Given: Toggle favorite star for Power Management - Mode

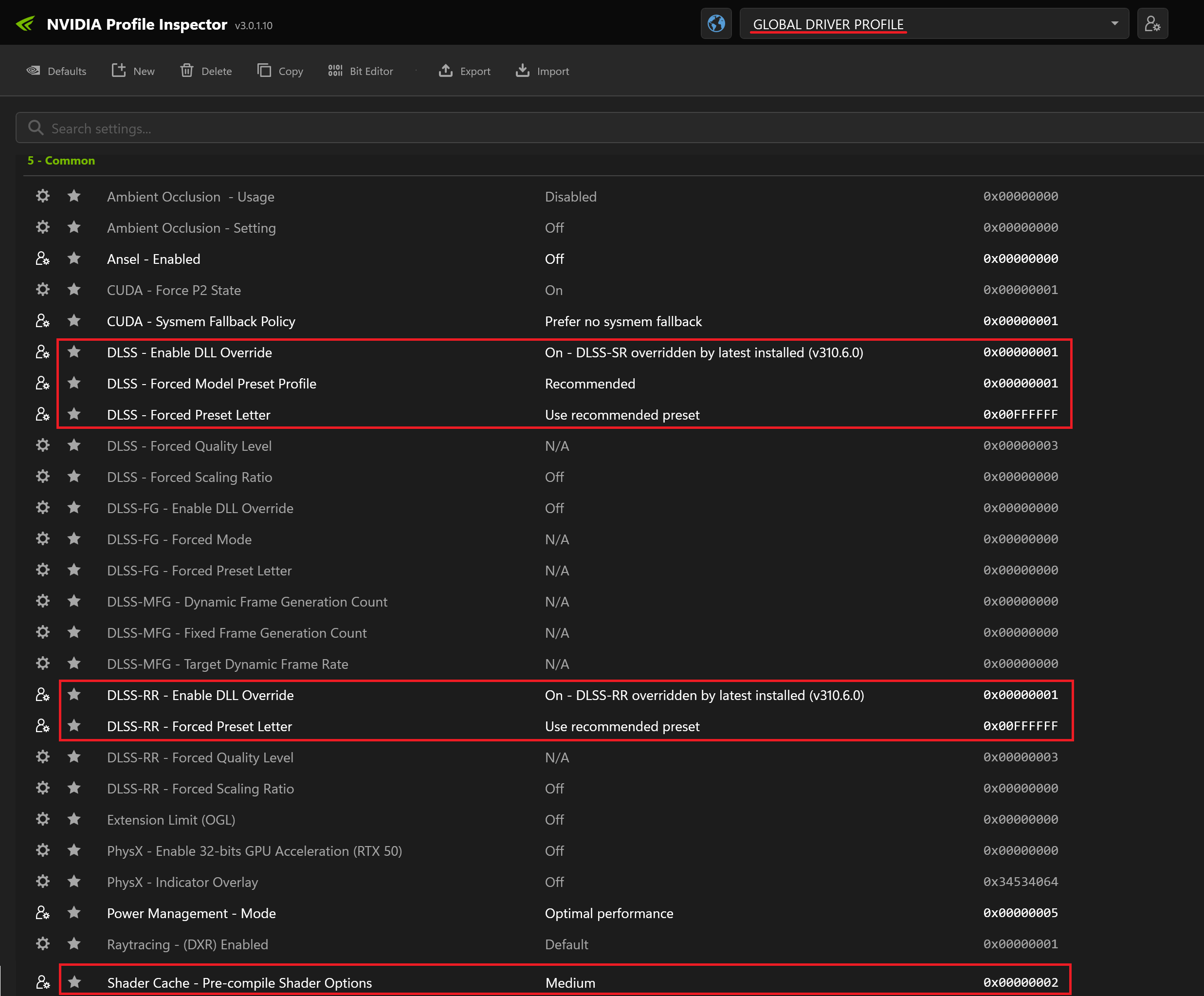Looking at the screenshot, I should [74, 913].
